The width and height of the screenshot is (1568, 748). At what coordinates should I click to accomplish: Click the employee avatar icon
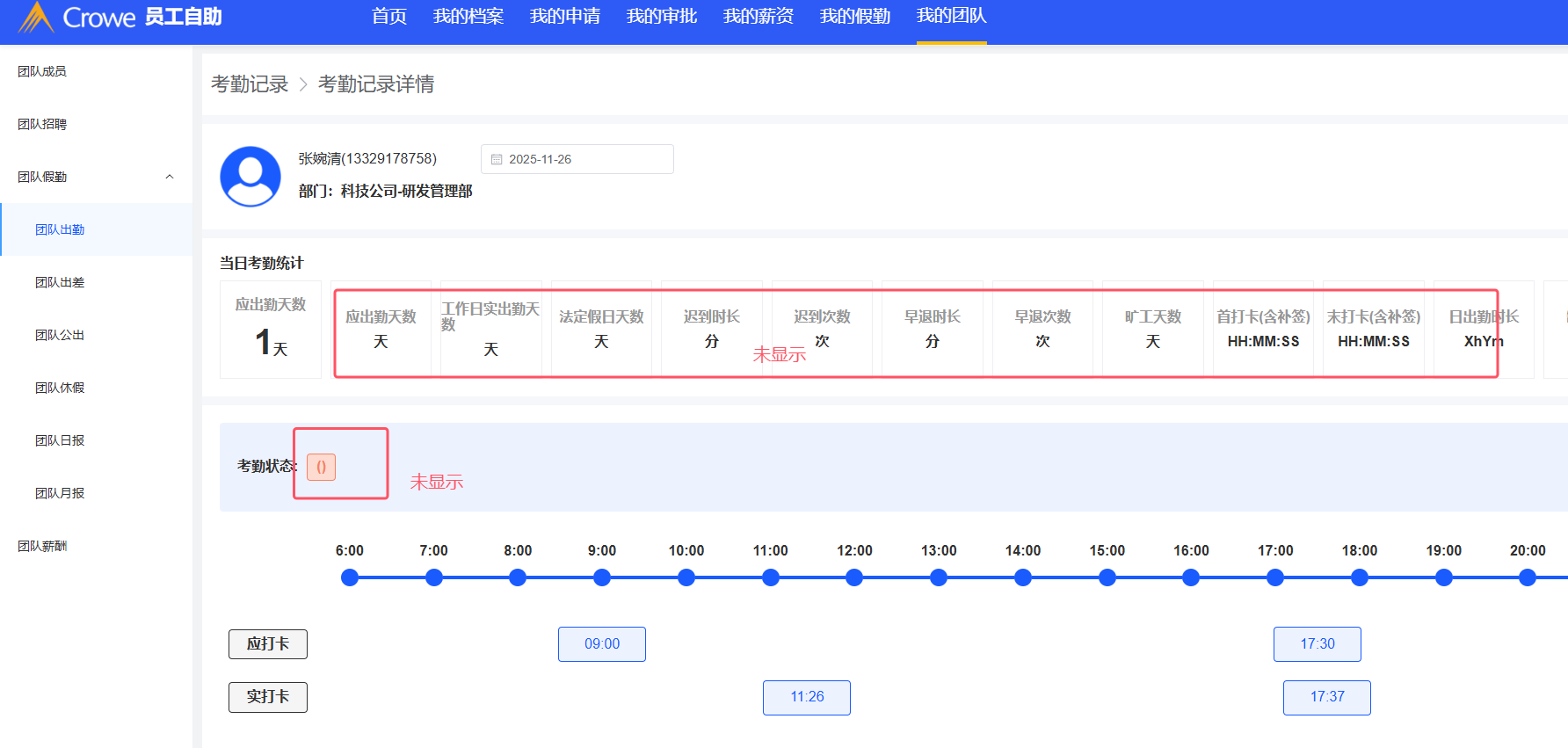pyautogui.click(x=250, y=177)
